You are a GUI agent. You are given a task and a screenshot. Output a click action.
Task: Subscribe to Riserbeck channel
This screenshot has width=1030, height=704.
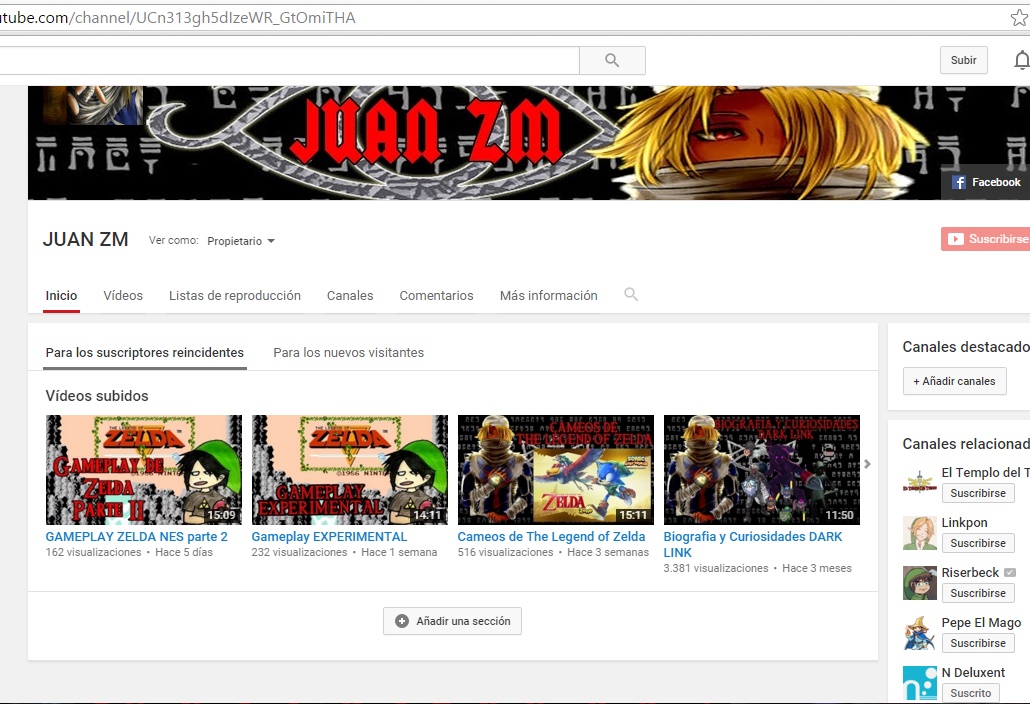click(977, 593)
